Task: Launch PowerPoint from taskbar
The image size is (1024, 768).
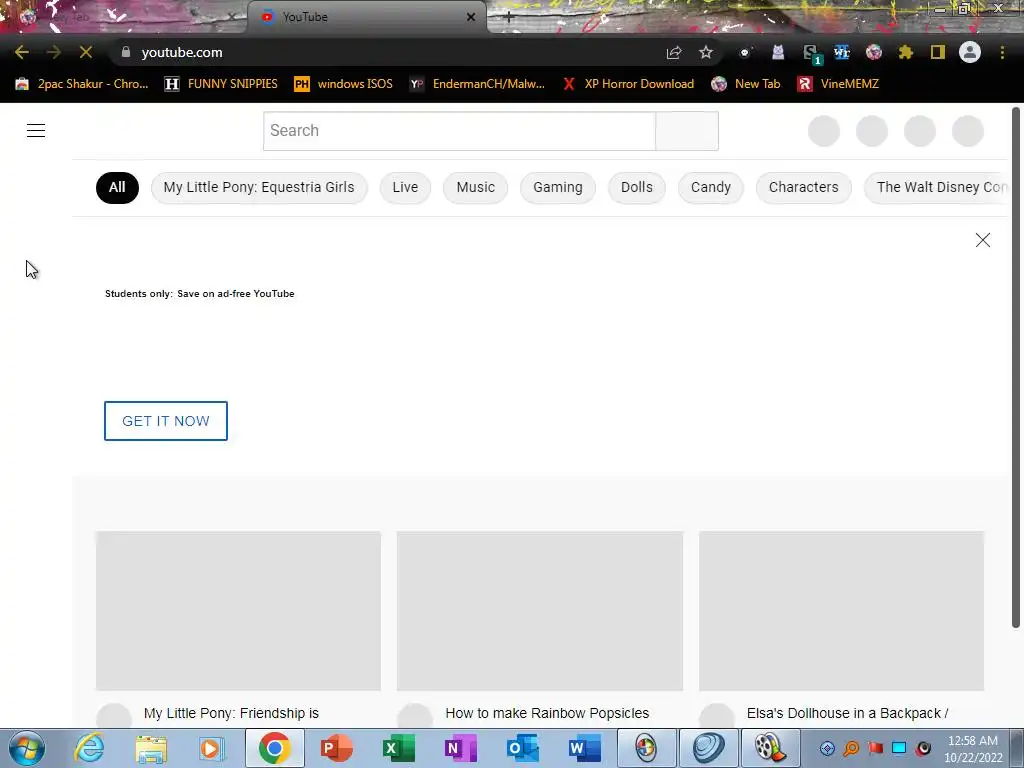Action: pos(337,748)
